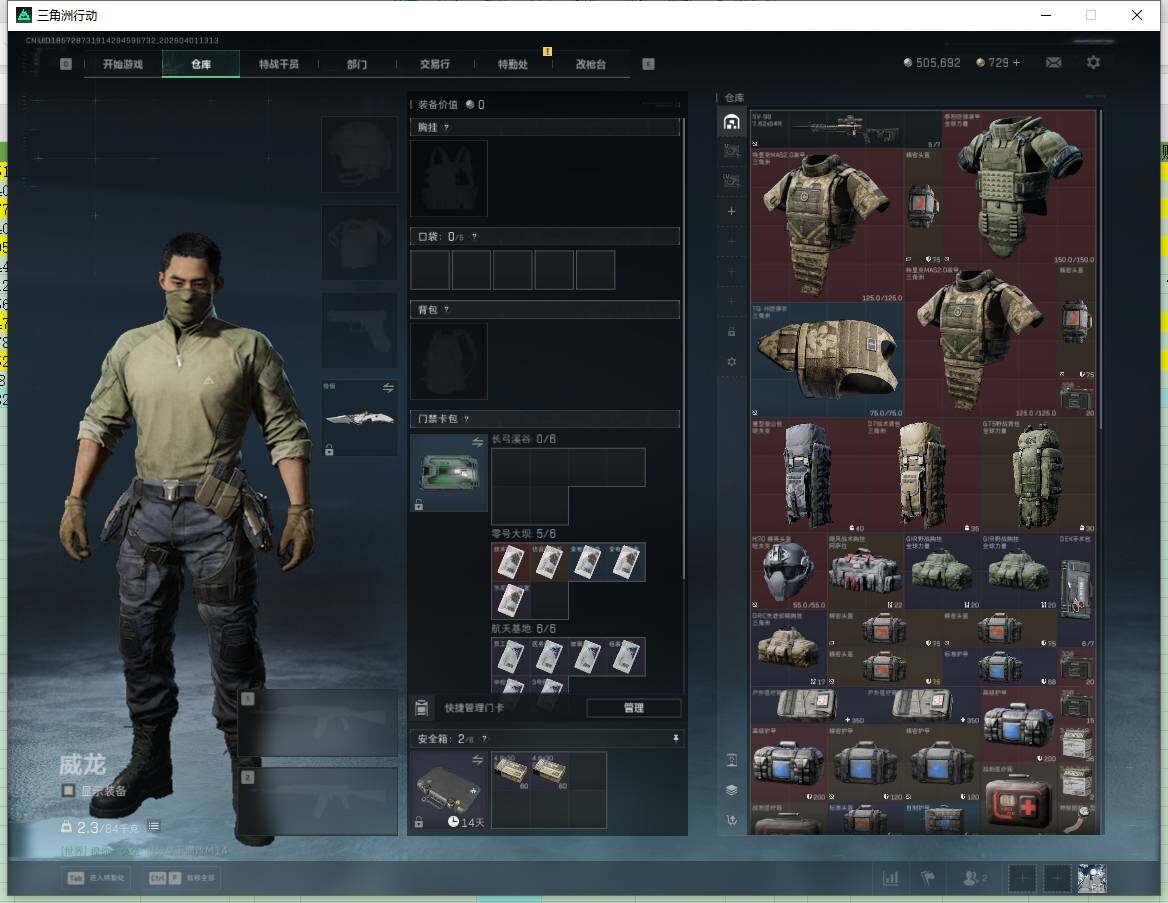Select the 仓库 tab
The image size is (1168, 903).
201,64
